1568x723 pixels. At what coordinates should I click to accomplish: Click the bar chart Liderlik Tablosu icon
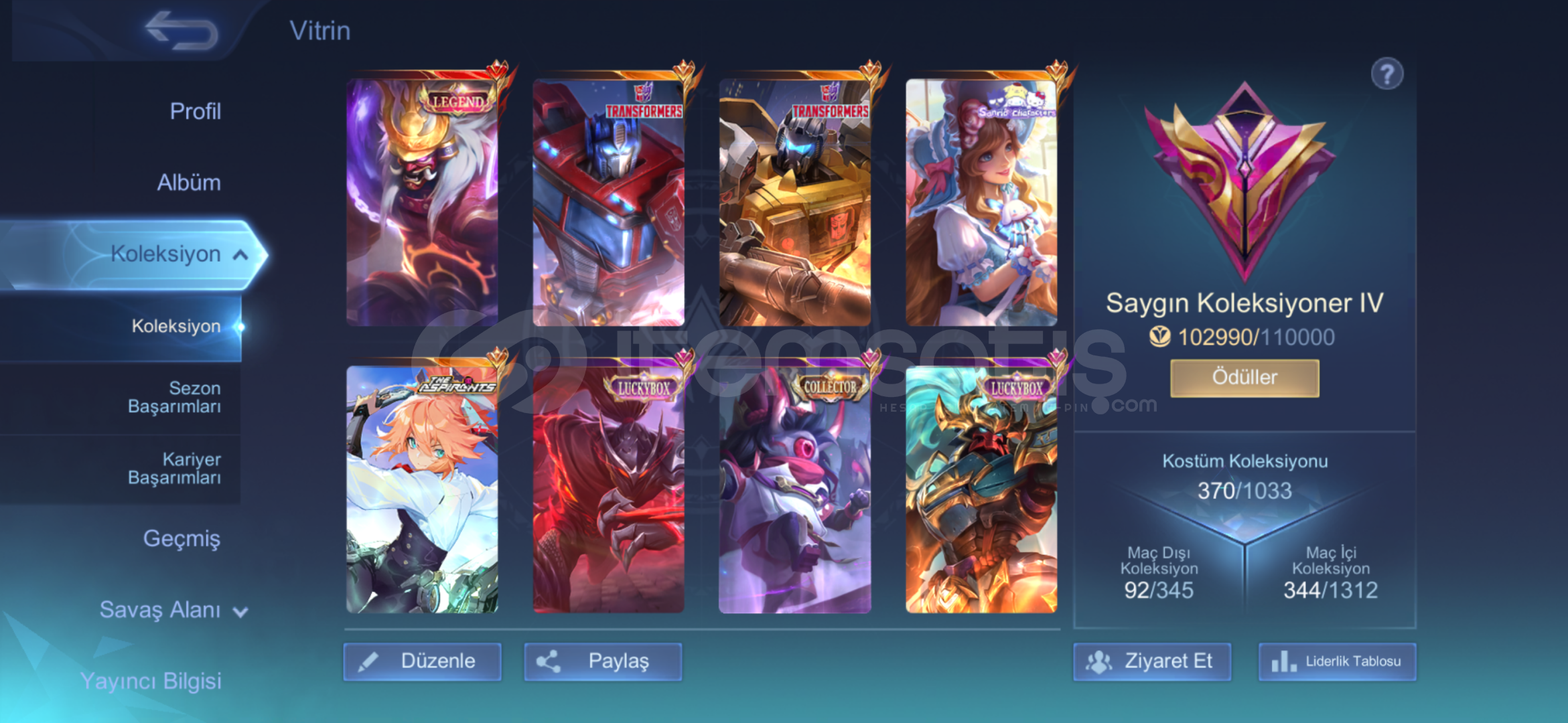point(1283,661)
